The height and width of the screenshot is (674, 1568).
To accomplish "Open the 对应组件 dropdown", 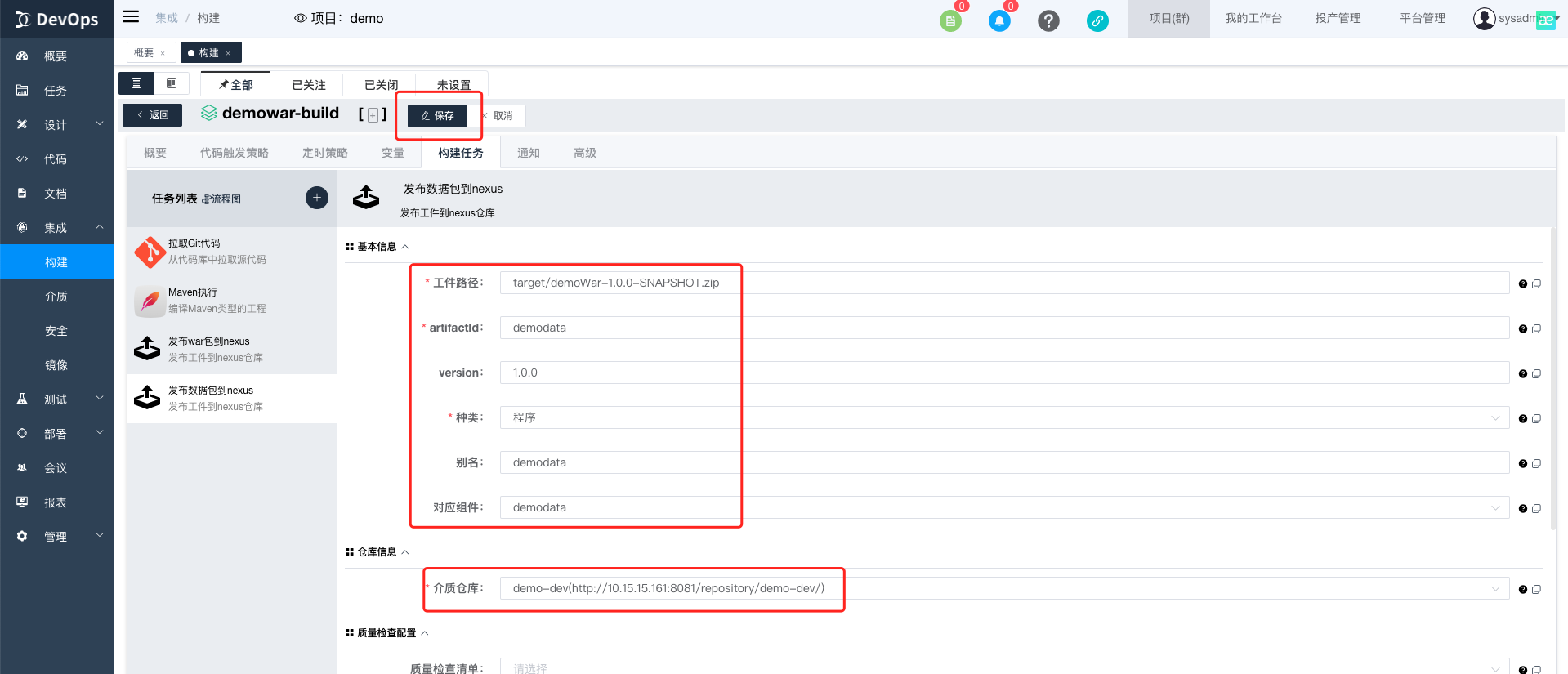I will pos(1004,507).
